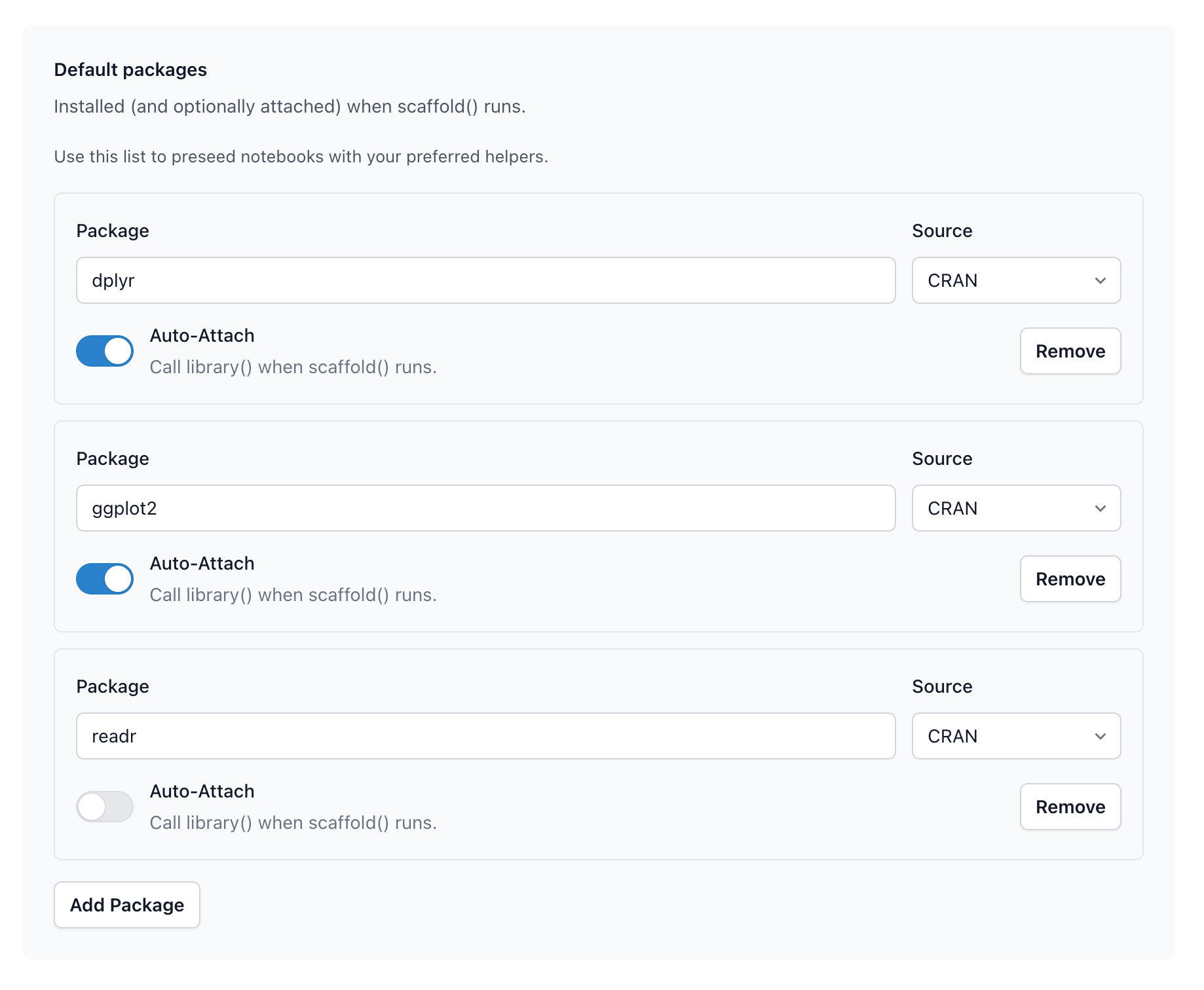Click the chevron on readr's CRAN selector
This screenshot has height=990, width=1204.
tap(1101, 736)
